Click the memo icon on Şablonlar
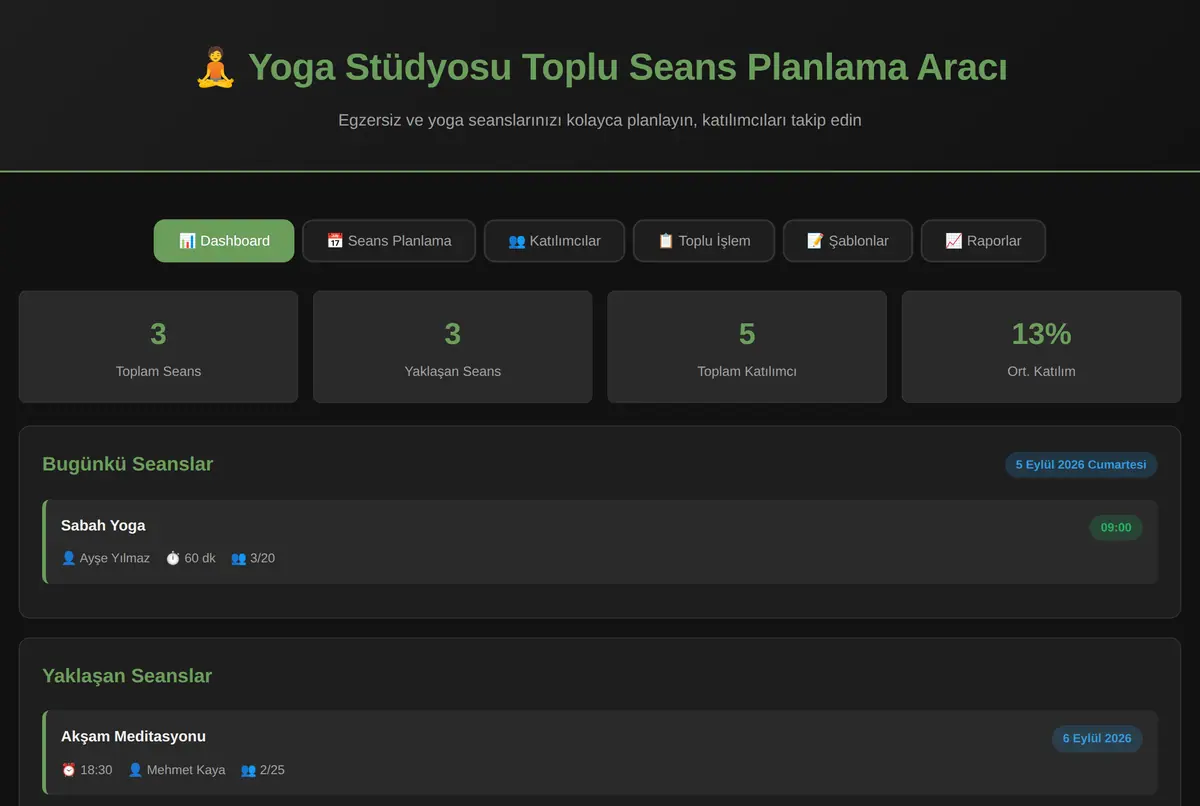 [x=816, y=241]
